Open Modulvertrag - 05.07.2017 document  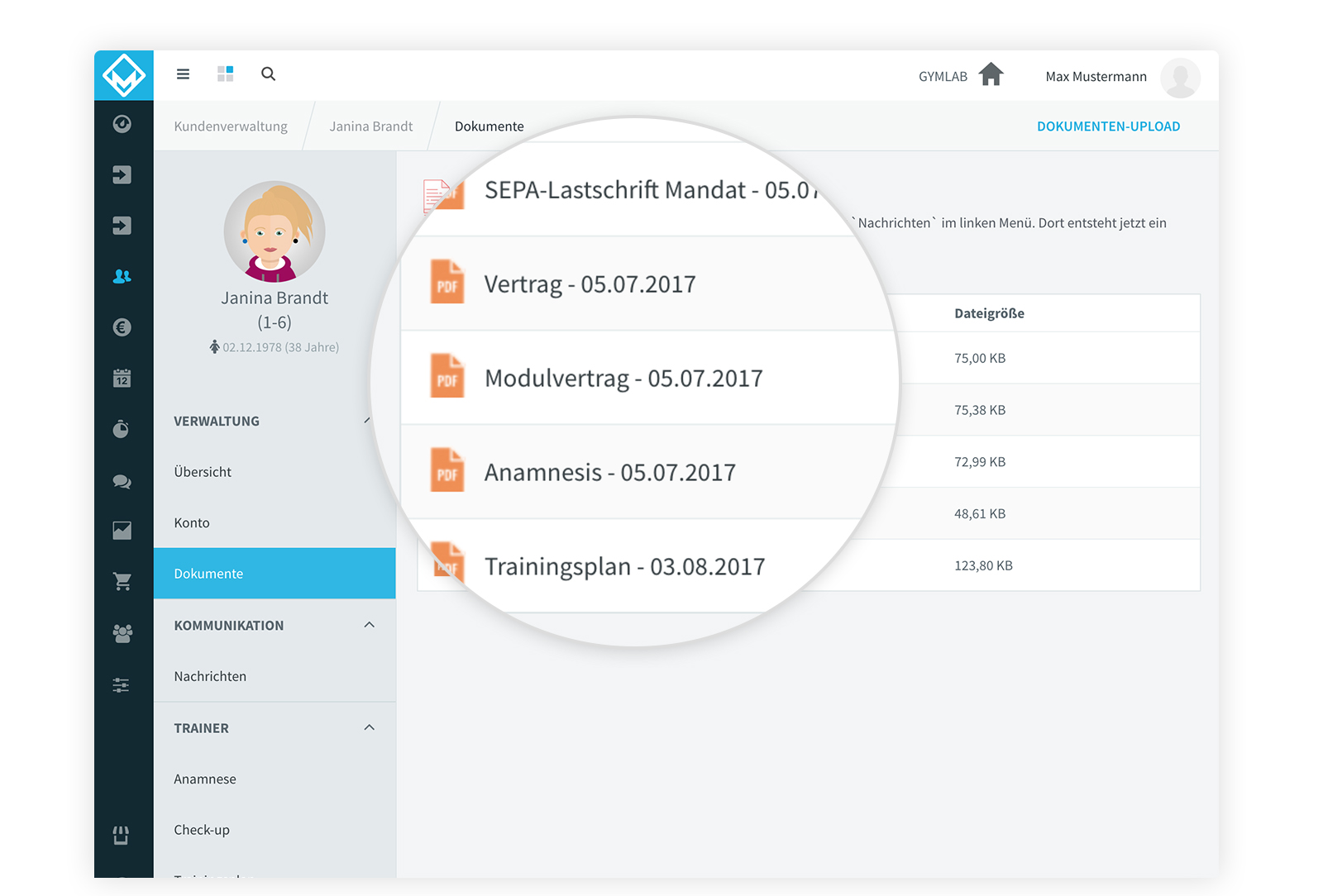pyautogui.click(x=623, y=379)
